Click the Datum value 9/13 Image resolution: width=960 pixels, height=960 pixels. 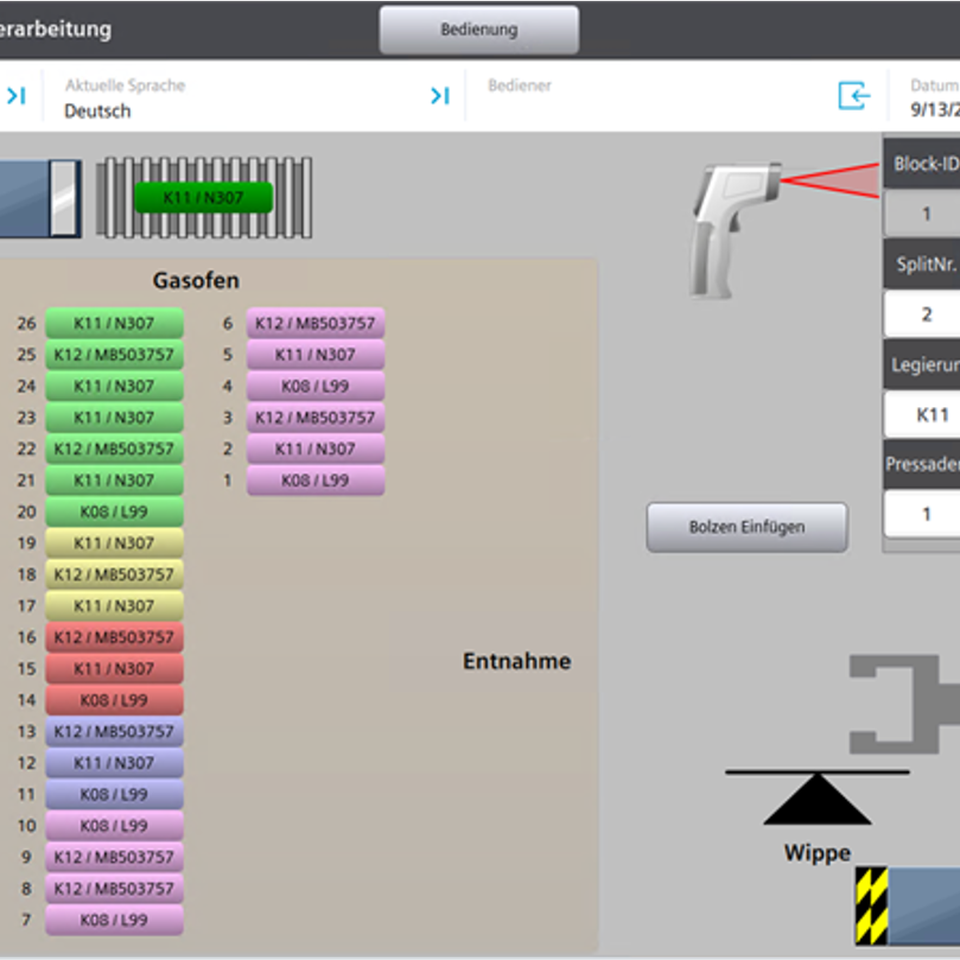pos(935,110)
